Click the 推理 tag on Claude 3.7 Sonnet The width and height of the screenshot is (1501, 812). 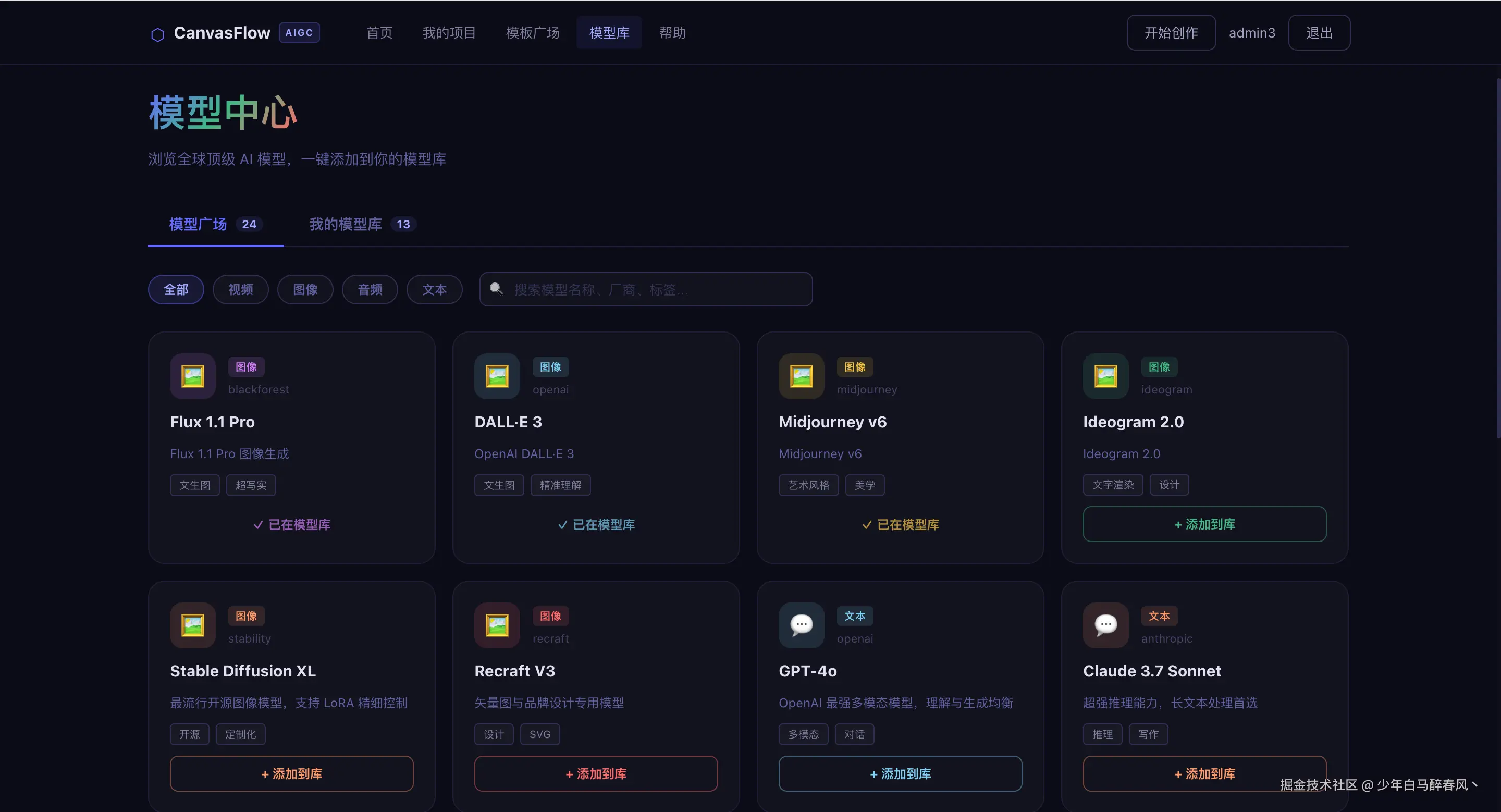pos(1102,734)
